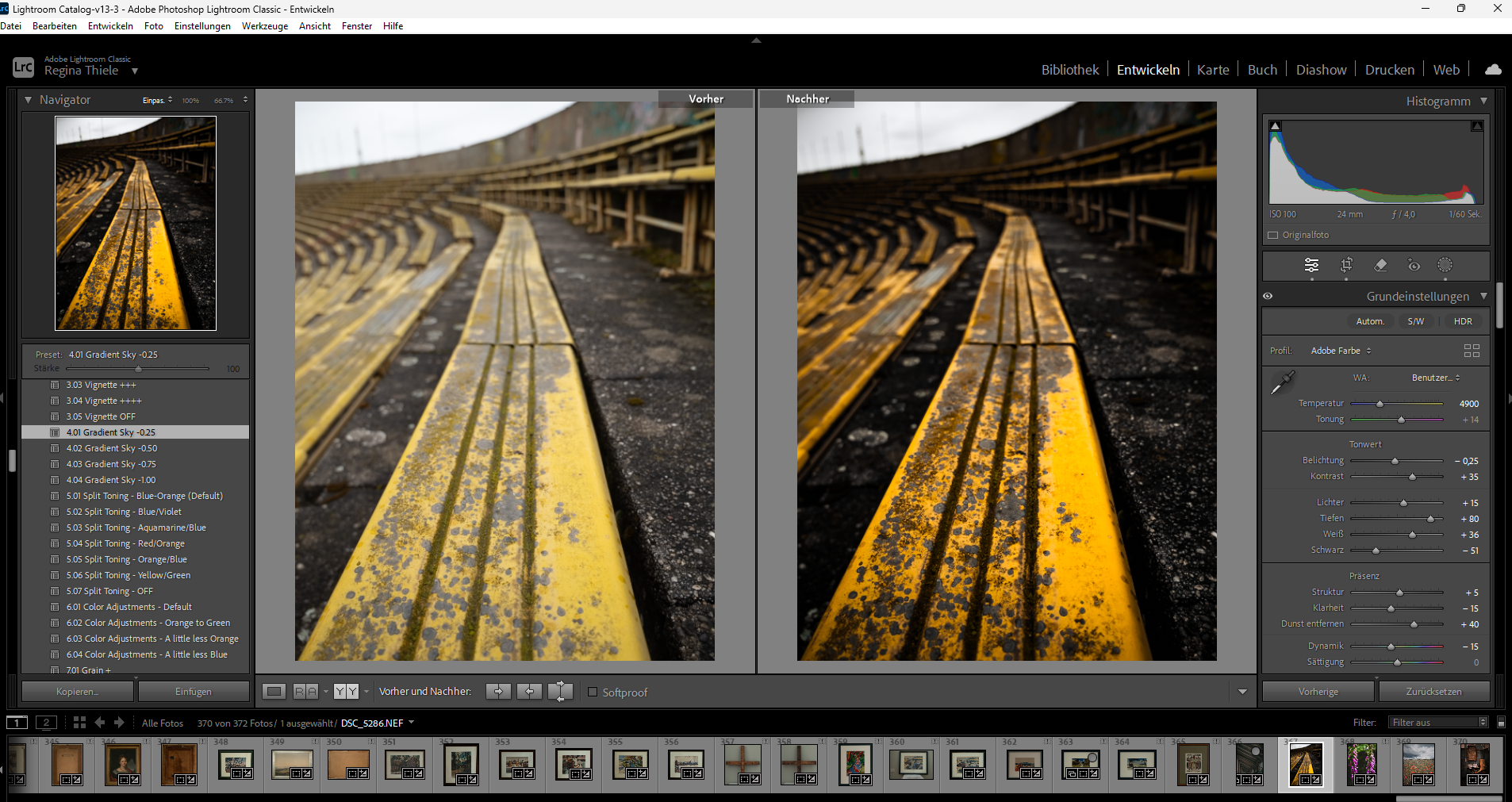Click the Zurücksetzen button
The image size is (1512, 802).
[1433, 691]
